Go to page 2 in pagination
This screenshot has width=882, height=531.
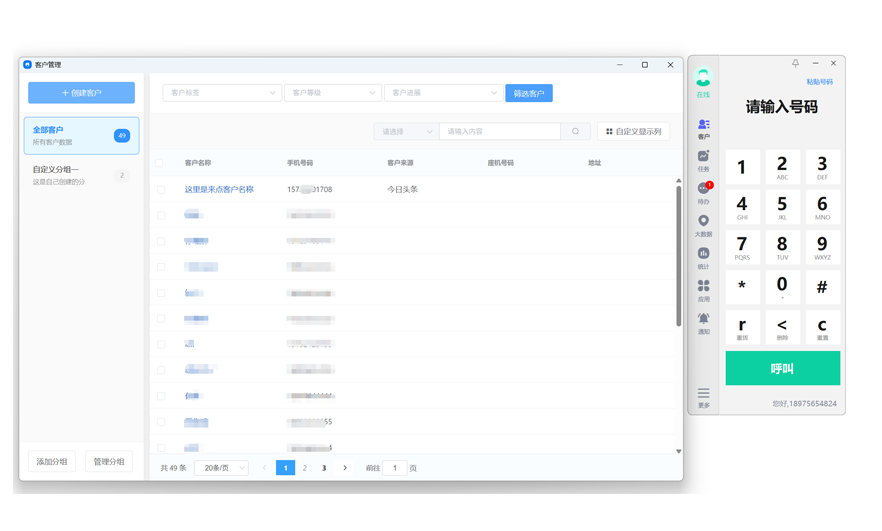305,468
